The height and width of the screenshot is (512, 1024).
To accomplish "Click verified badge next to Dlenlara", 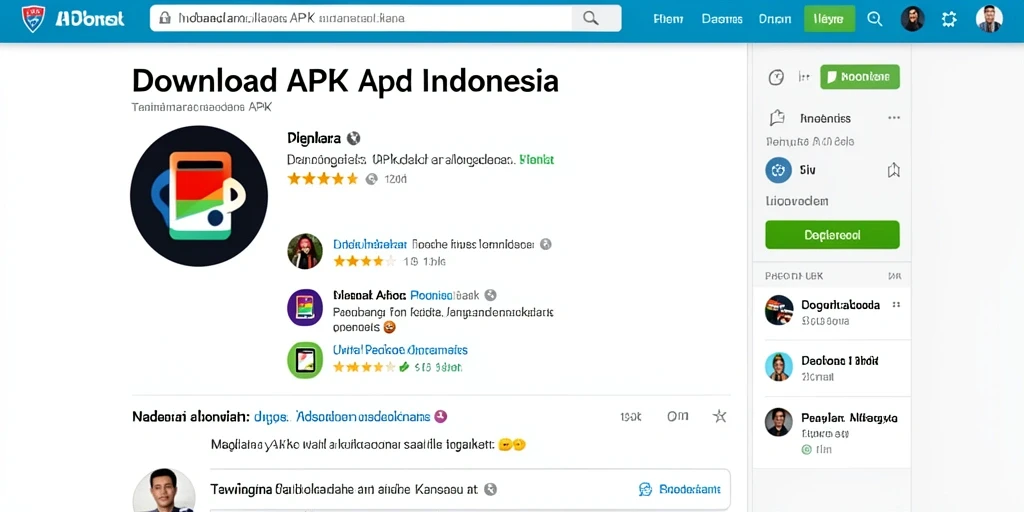I will click(x=353, y=138).
